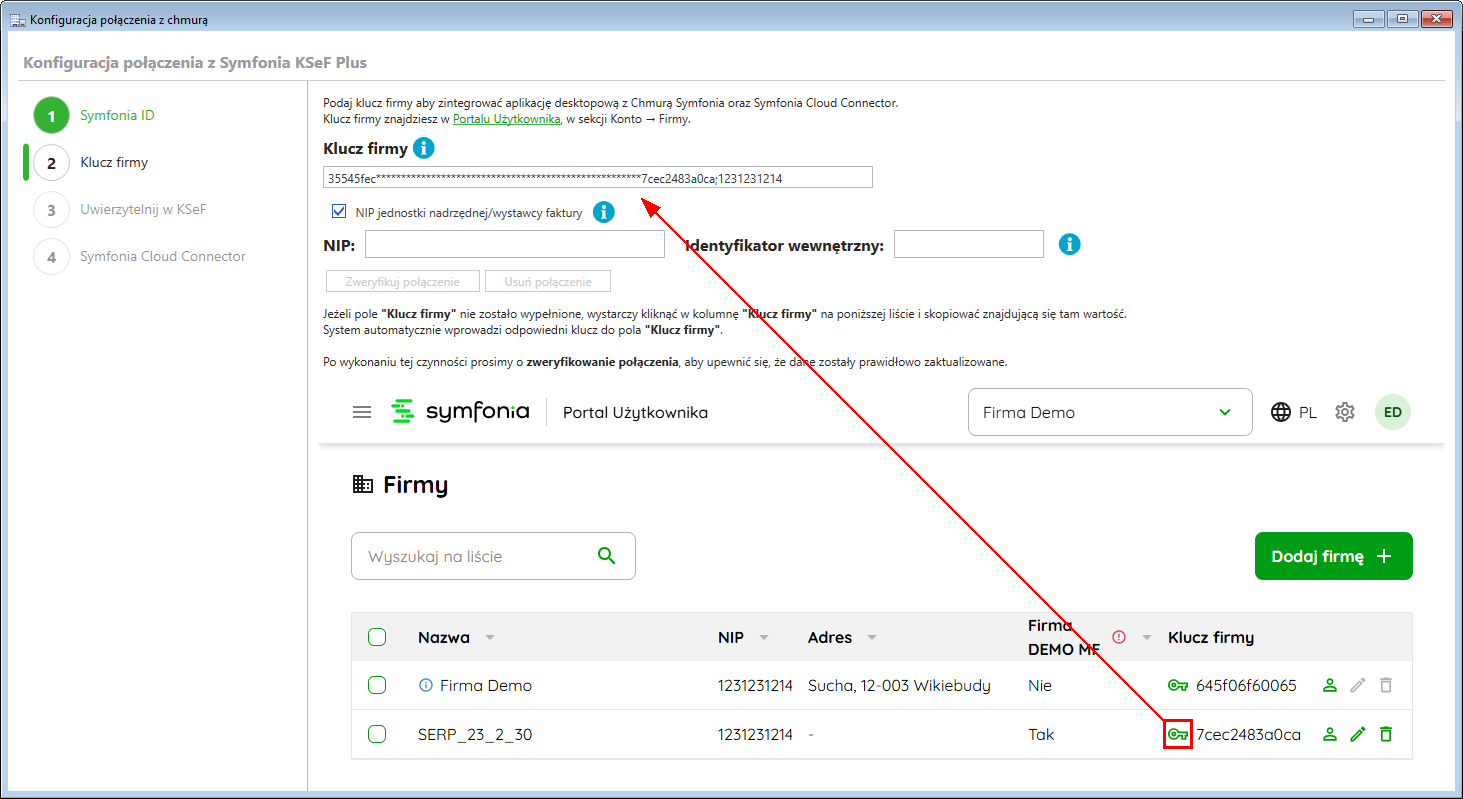Click the sort arrow beside the Adres column
Screen dimensions: 1463x799
(x=872, y=637)
